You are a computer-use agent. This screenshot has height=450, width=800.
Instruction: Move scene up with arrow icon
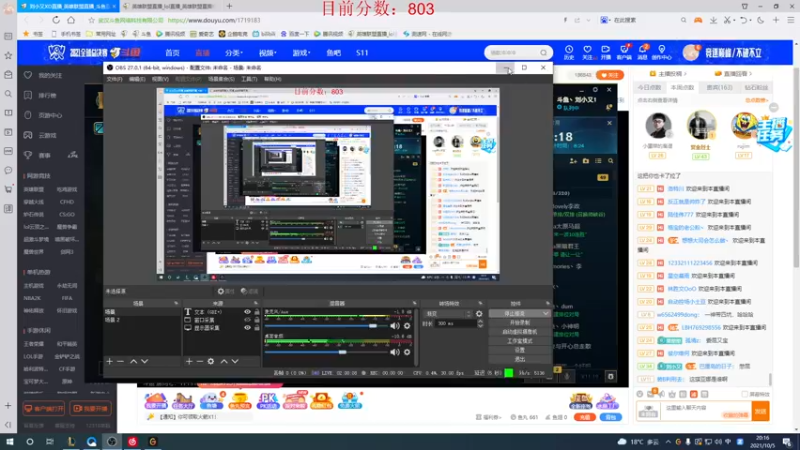[x=133, y=361]
